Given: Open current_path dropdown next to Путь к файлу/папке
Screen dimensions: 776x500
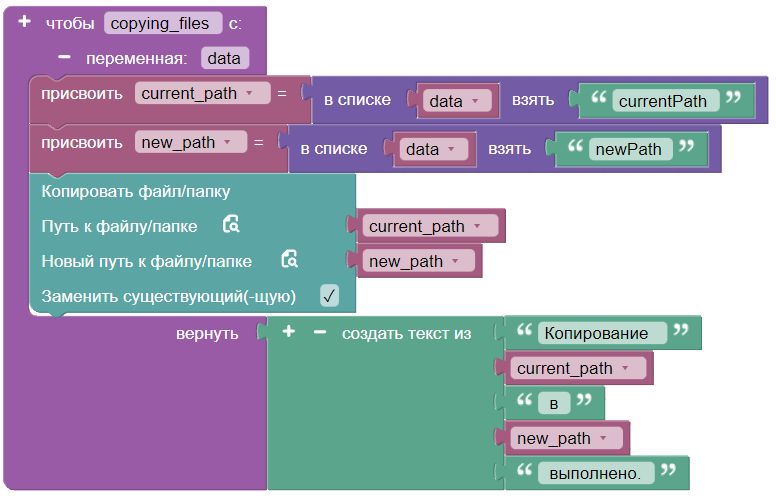Looking at the screenshot, I should 431,226.
